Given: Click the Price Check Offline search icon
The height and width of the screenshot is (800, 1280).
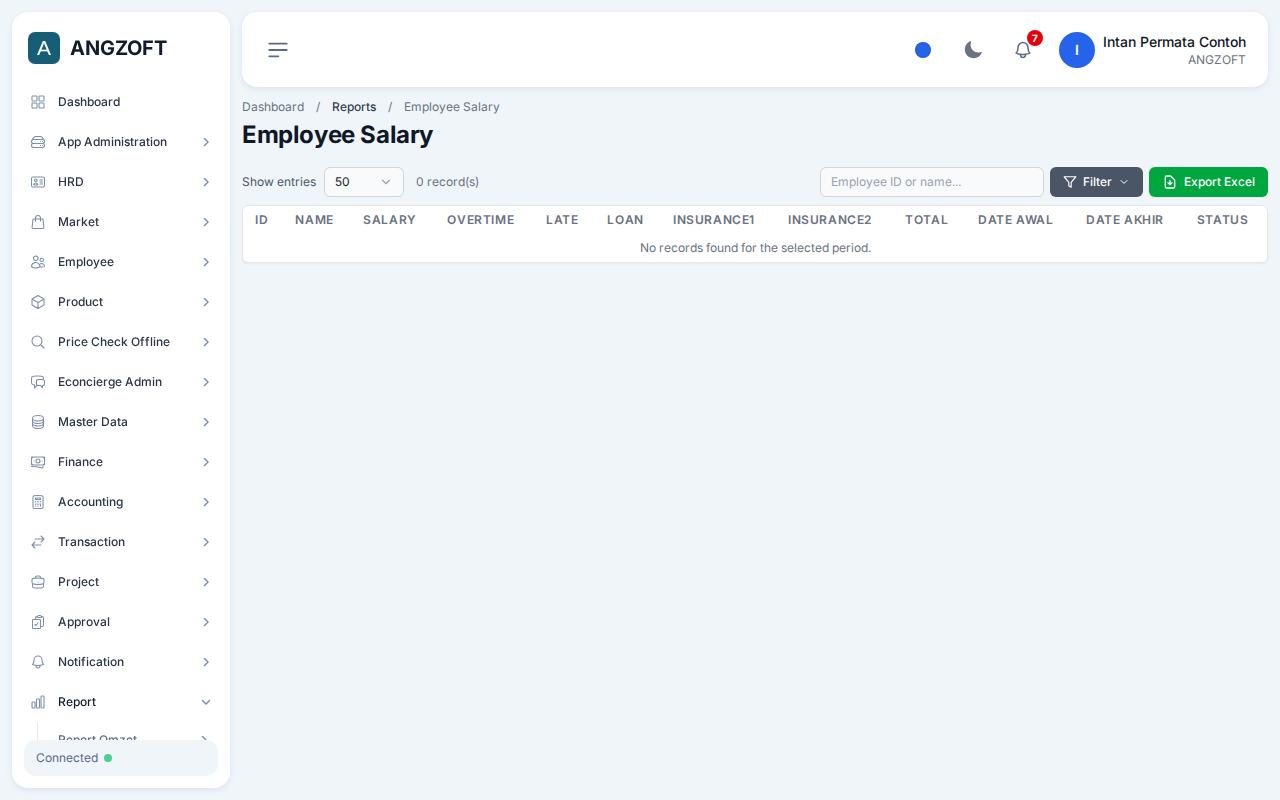Looking at the screenshot, I should tap(38, 342).
